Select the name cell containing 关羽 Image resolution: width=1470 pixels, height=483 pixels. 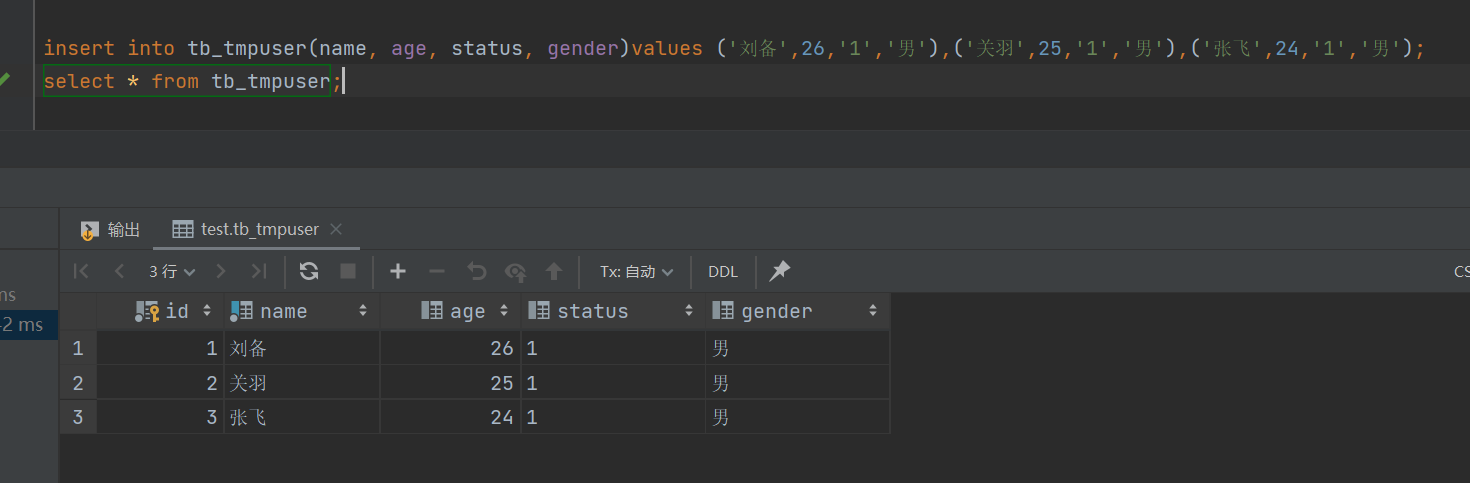[300, 383]
